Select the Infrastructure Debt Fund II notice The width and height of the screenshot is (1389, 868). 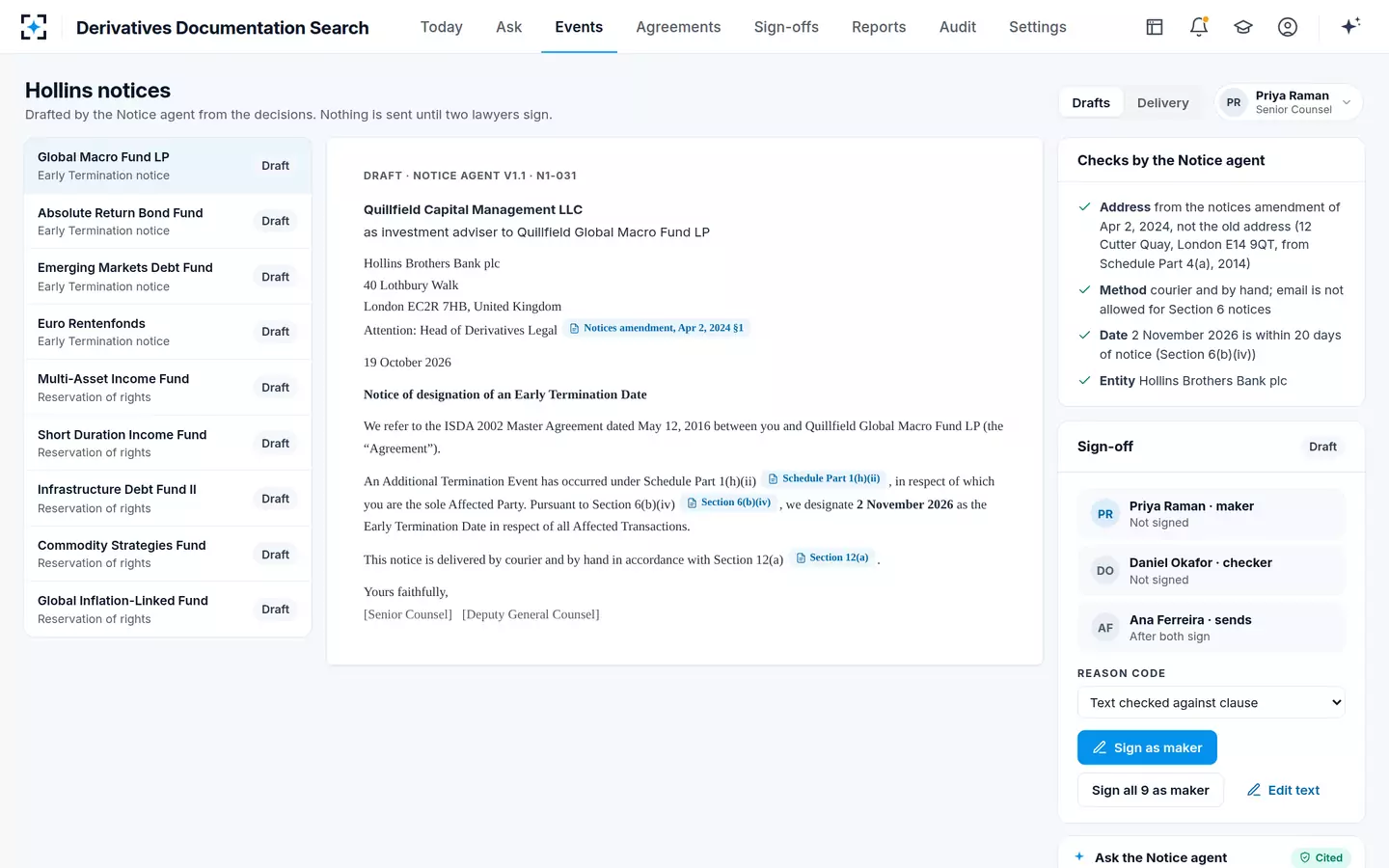(x=168, y=499)
